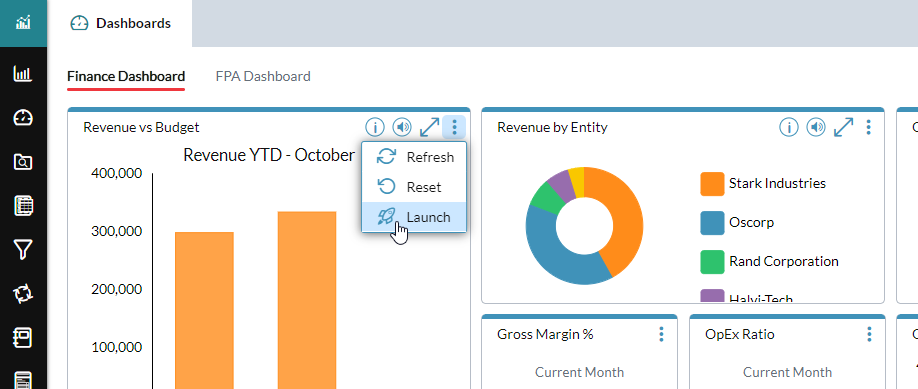The image size is (918, 389).
Task: Choose Refresh from the widget menu
Action: [415, 157]
